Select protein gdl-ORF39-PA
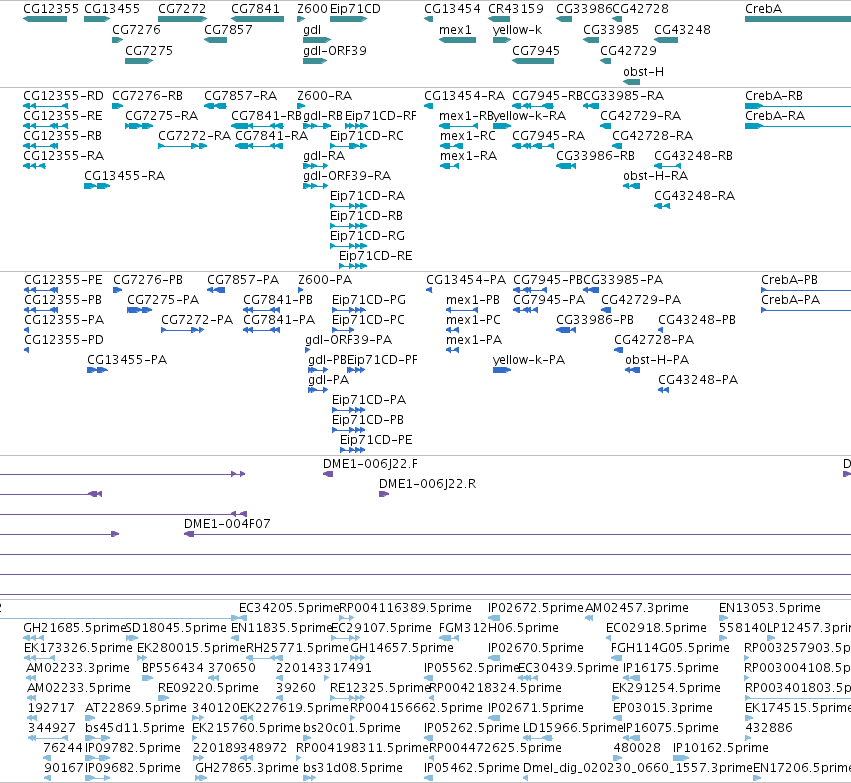This screenshot has width=851, height=783. point(348,340)
